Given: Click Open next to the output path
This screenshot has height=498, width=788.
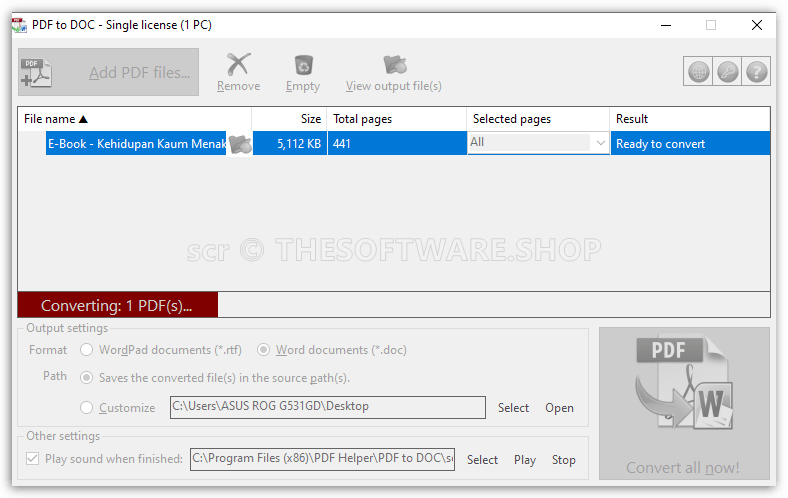Looking at the screenshot, I should point(559,408).
